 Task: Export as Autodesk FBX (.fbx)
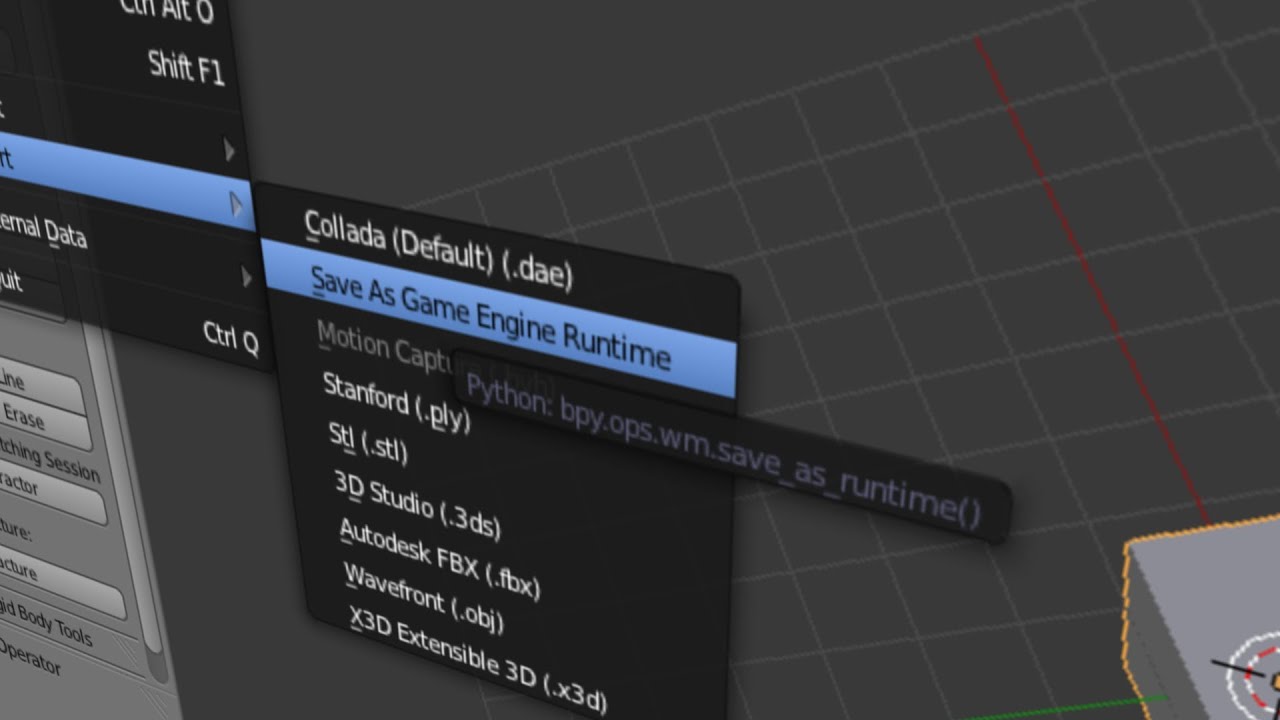click(439, 560)
